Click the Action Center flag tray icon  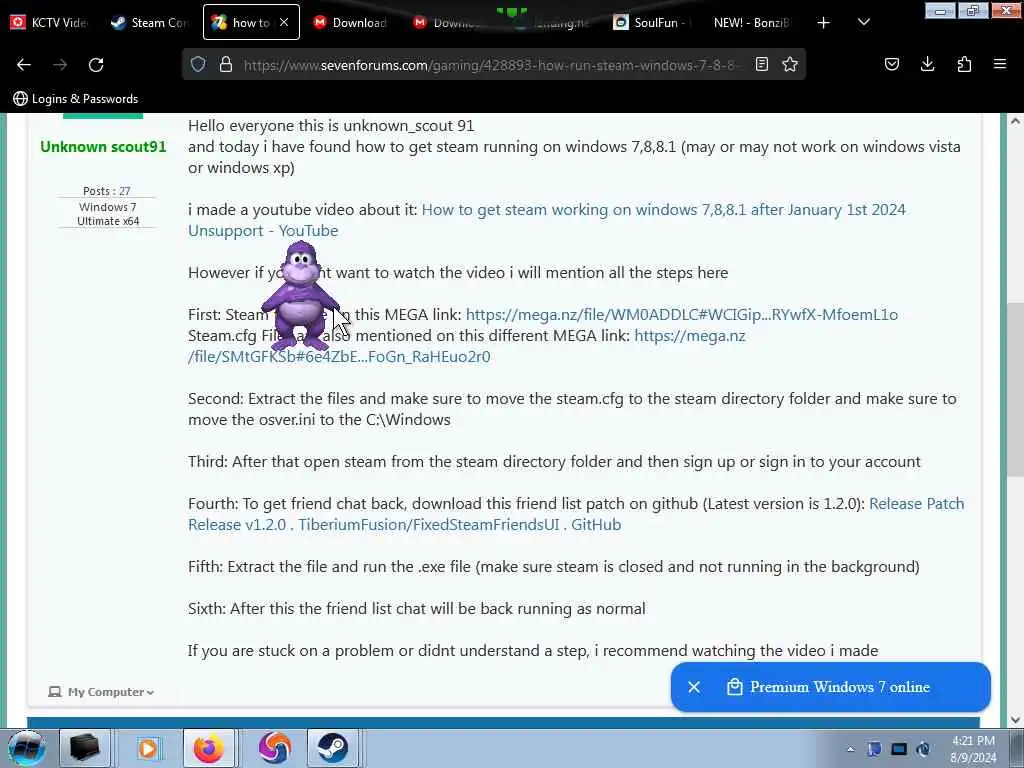874,749
